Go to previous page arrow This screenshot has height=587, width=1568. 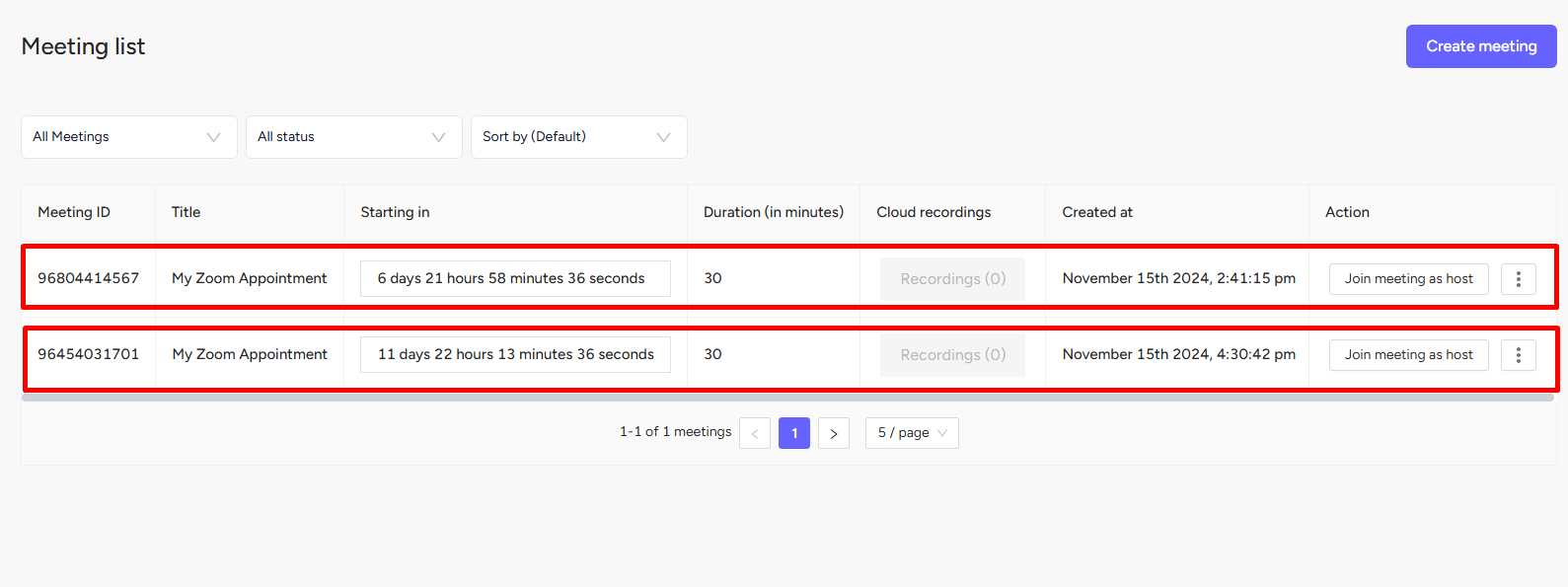755,433
